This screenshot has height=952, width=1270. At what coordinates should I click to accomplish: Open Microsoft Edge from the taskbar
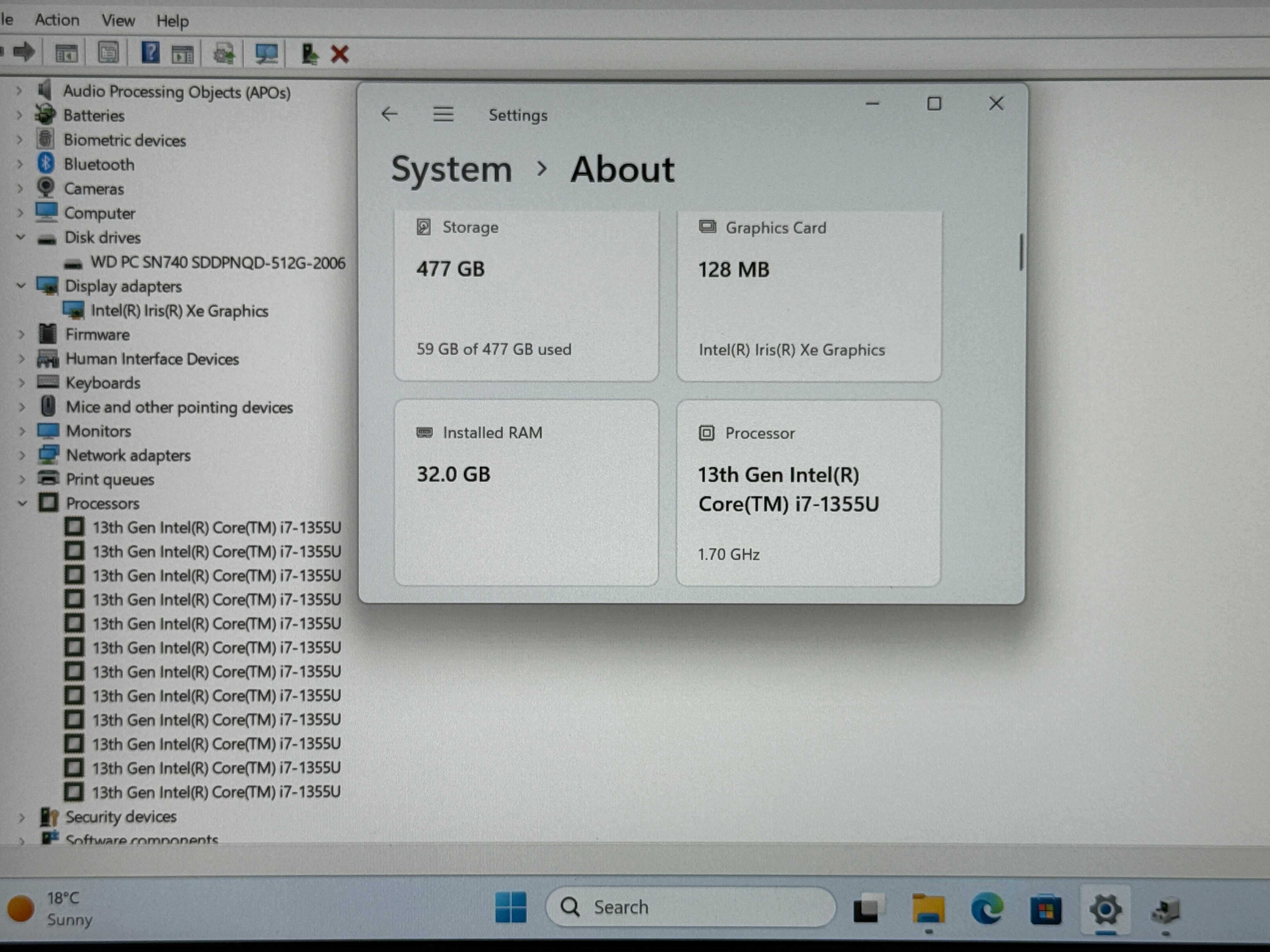coord(987,908)
